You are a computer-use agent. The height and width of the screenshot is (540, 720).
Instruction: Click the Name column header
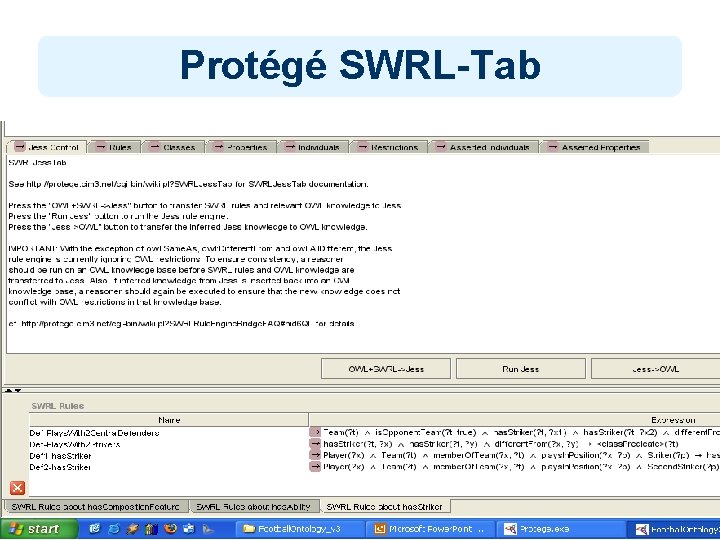click(x=169, y=420)
